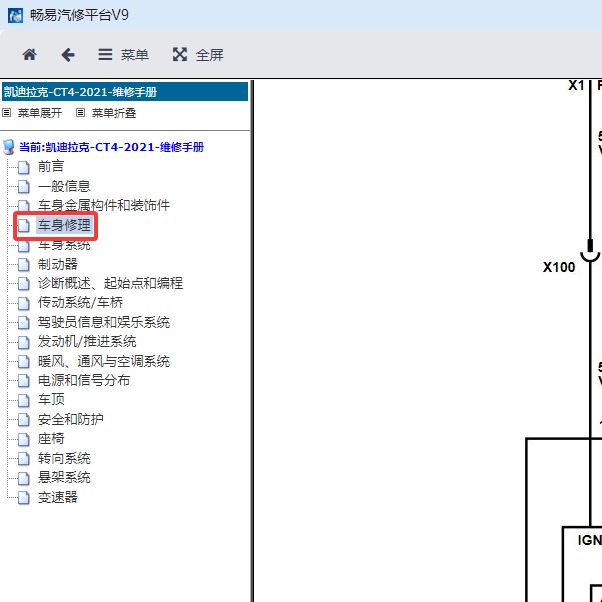Collapse all with 菜单折叠
The width and height of the screenshot is (602, 602).
click(114, 113)
